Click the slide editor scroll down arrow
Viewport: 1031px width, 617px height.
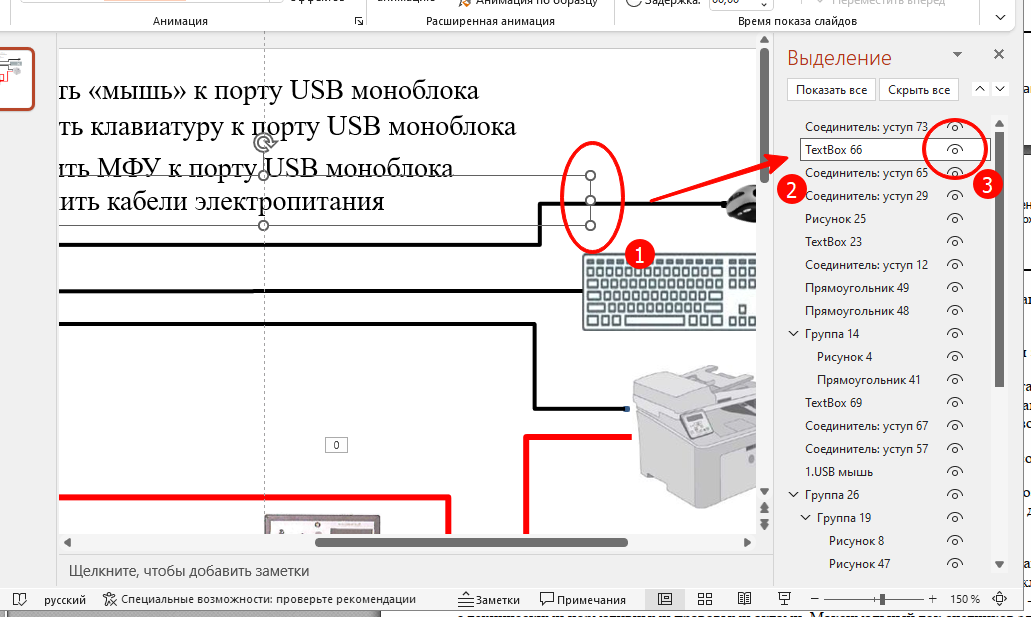pos(764,491)
